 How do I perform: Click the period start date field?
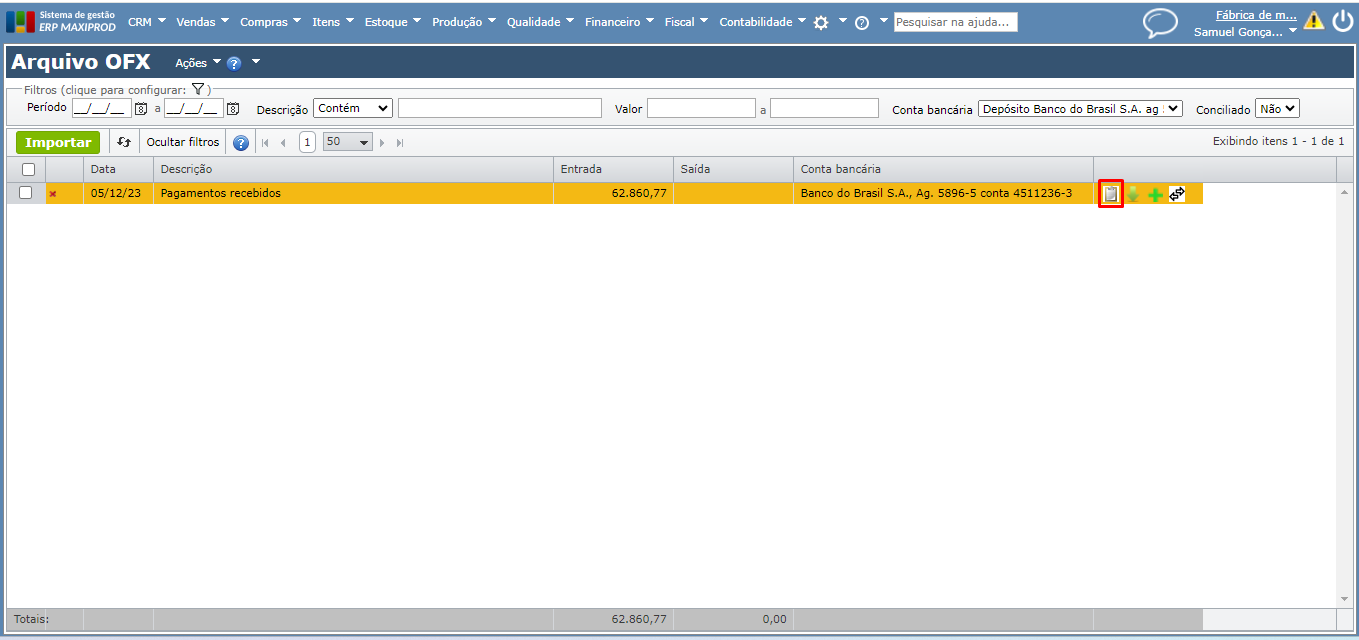click(x=101, y=108)
